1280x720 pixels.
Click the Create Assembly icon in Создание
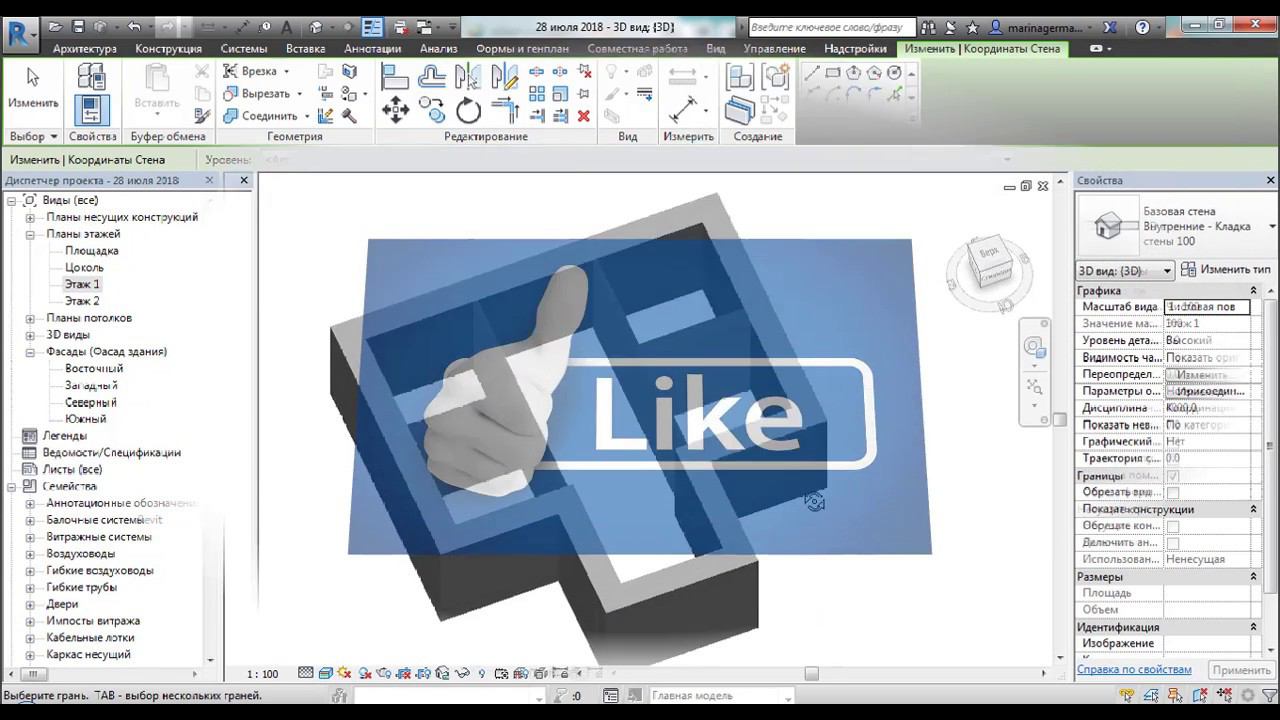point(740,76)
